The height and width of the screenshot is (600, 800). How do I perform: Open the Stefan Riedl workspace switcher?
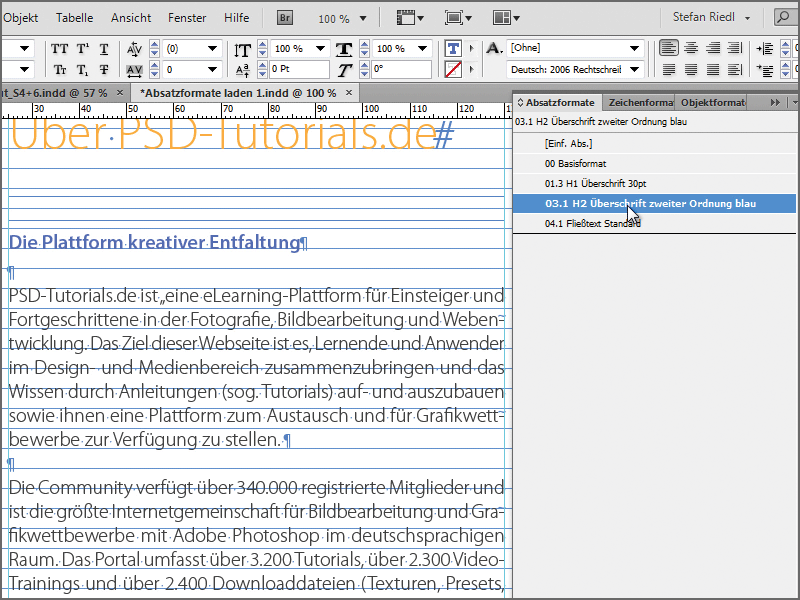(711, 17)
